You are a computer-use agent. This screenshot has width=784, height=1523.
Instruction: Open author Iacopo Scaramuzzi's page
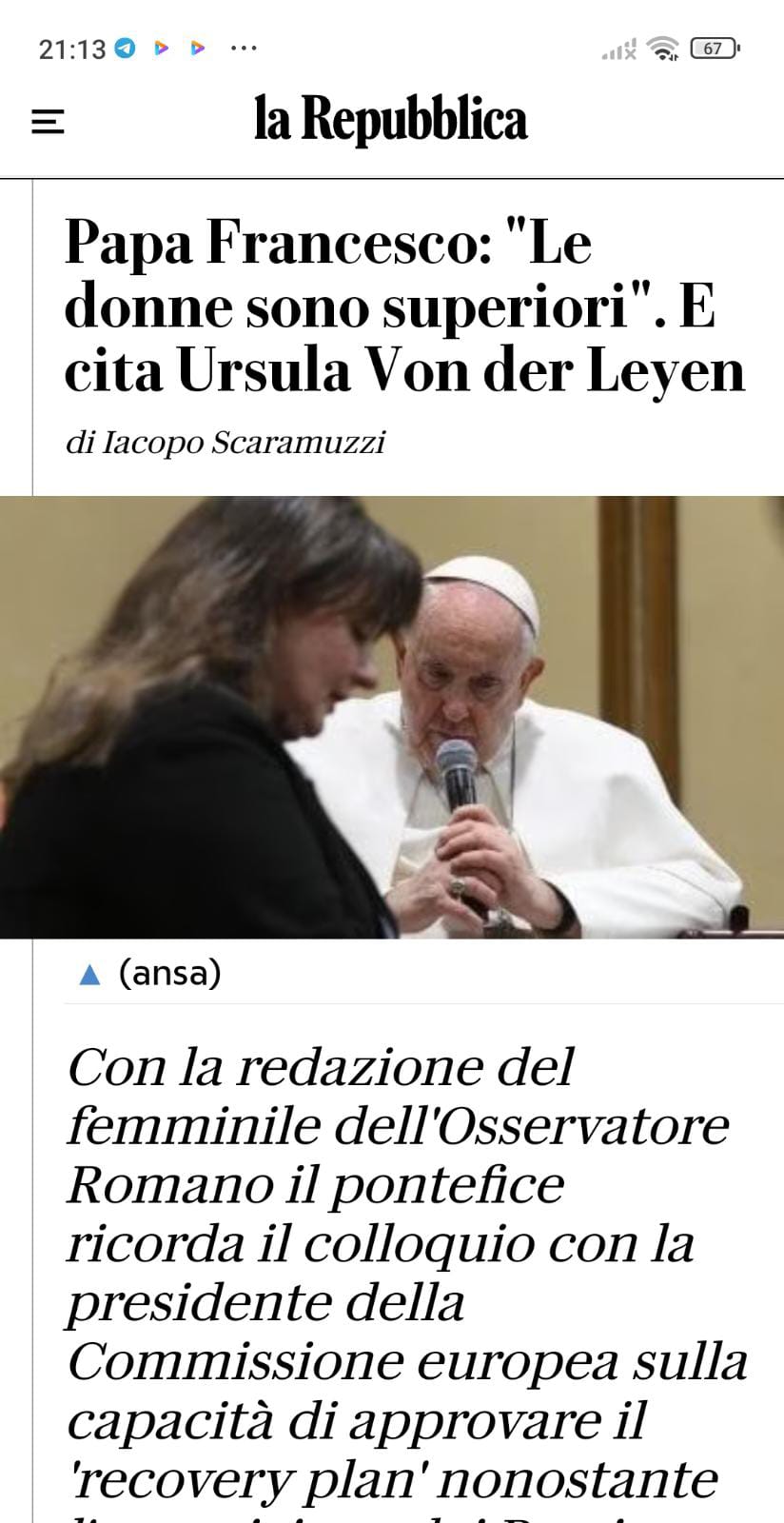pos(225,443)
